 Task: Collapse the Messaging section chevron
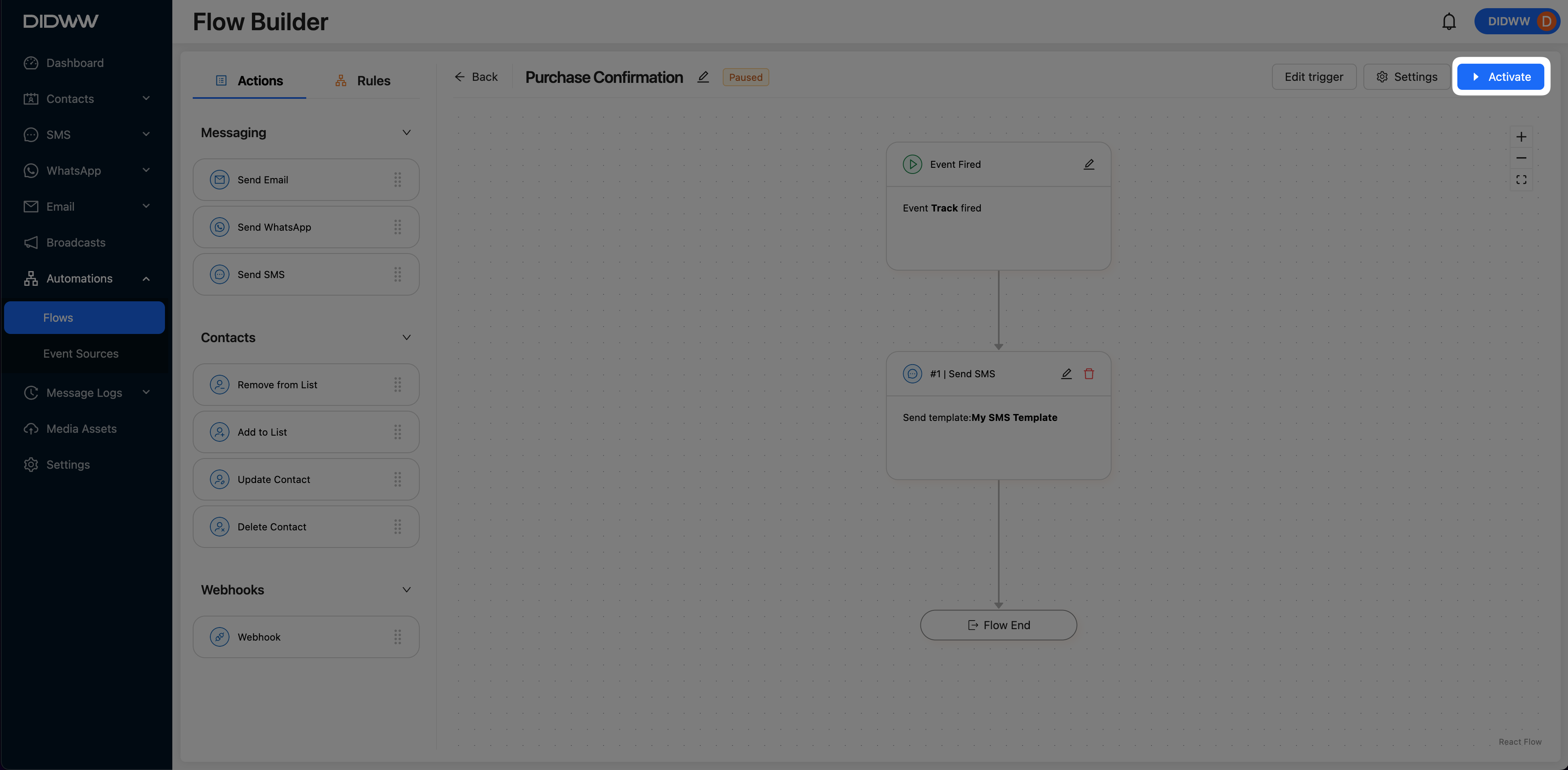click(406, 133)
